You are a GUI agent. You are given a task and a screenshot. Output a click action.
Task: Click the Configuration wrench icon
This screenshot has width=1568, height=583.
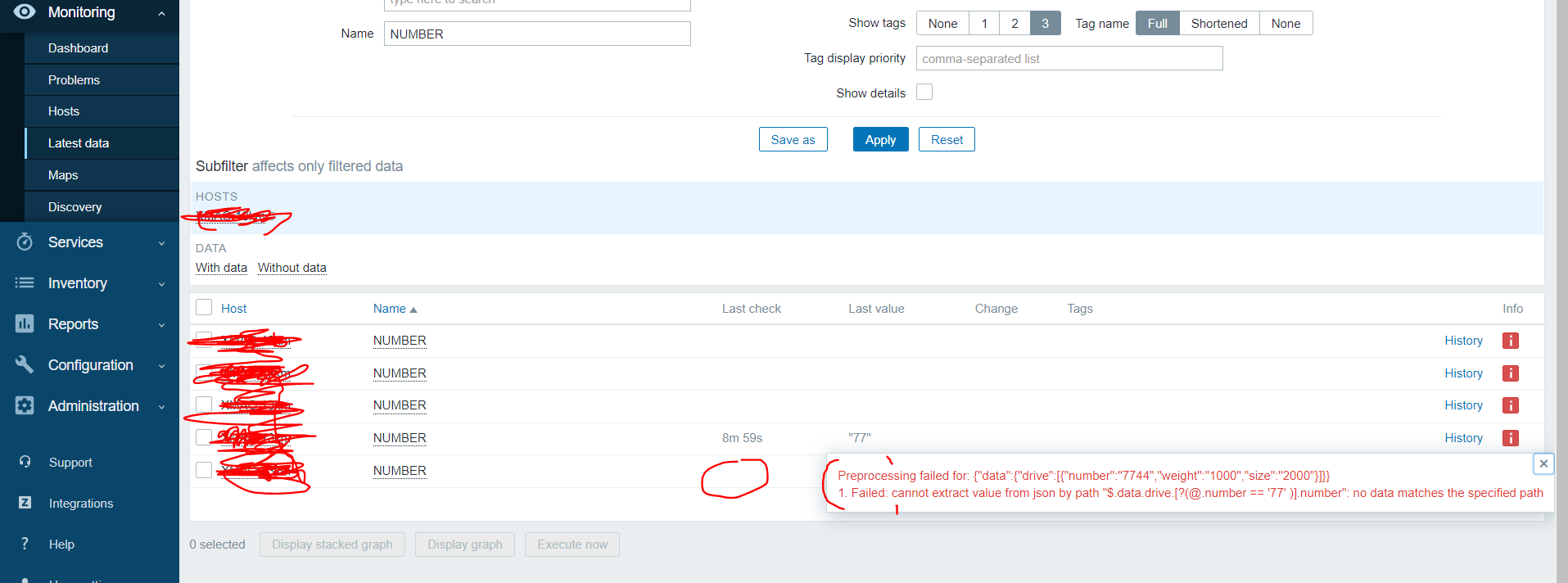(x=25, y=364)
